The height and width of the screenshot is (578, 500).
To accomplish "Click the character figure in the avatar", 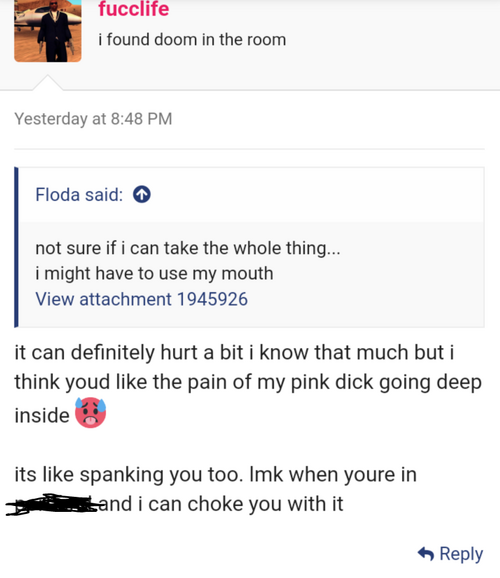I will (55, 32).
